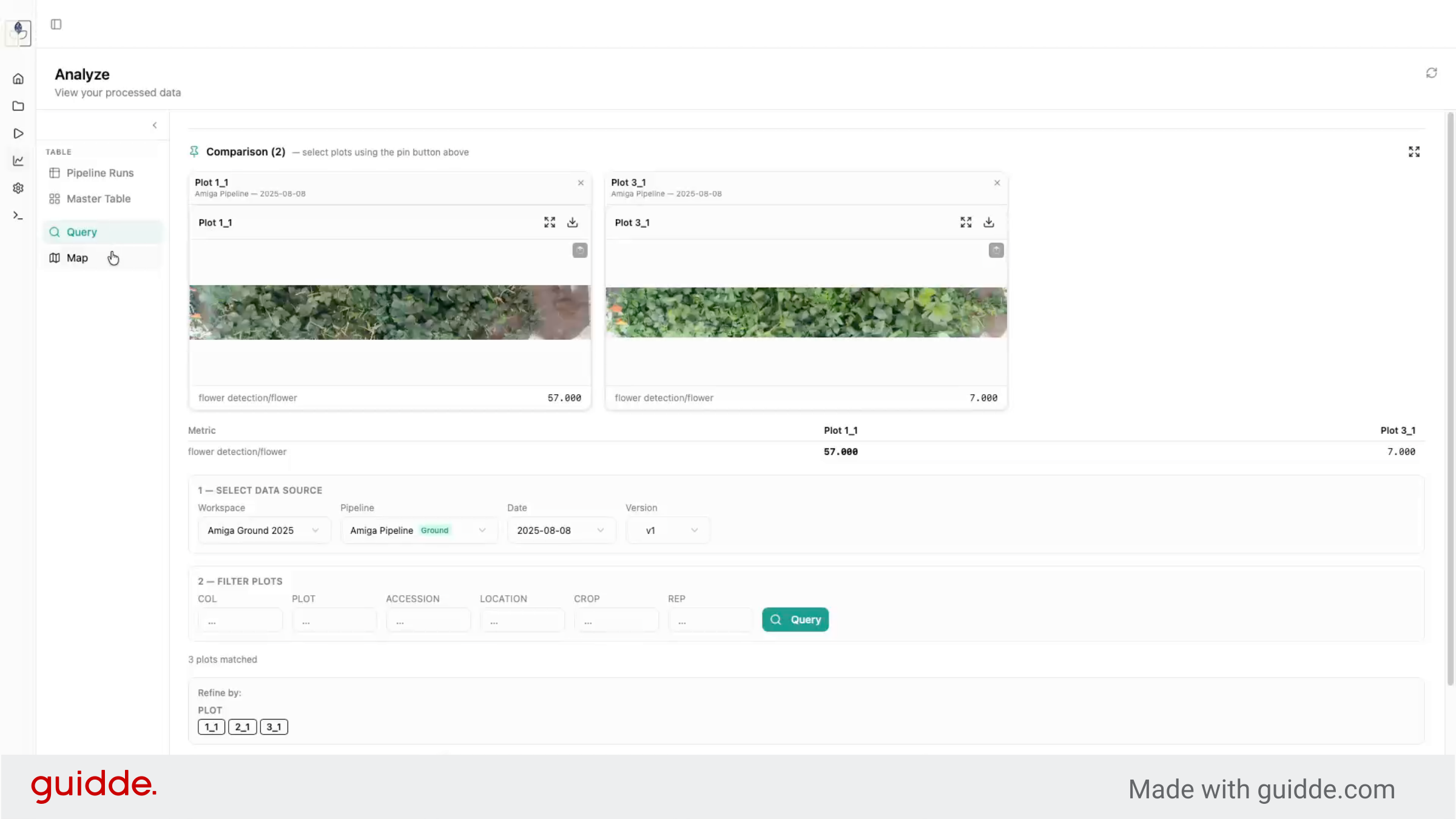Open the Pipeline dropdown Amiga Pipeline
1456x819 pixels.
pos(419,530)
